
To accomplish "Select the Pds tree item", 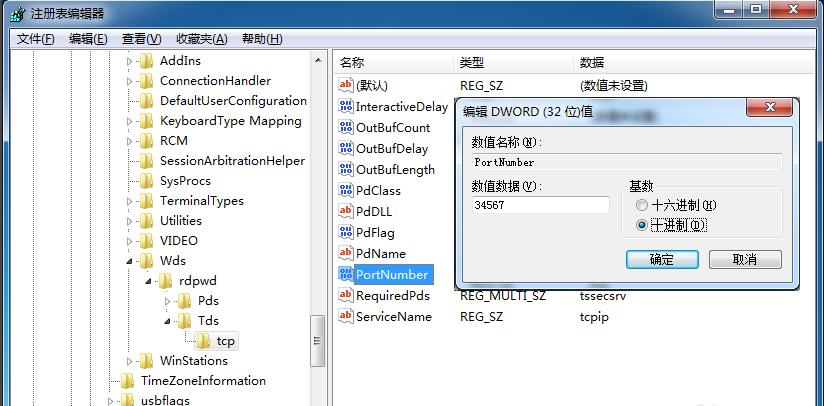I will click(208, 301).
